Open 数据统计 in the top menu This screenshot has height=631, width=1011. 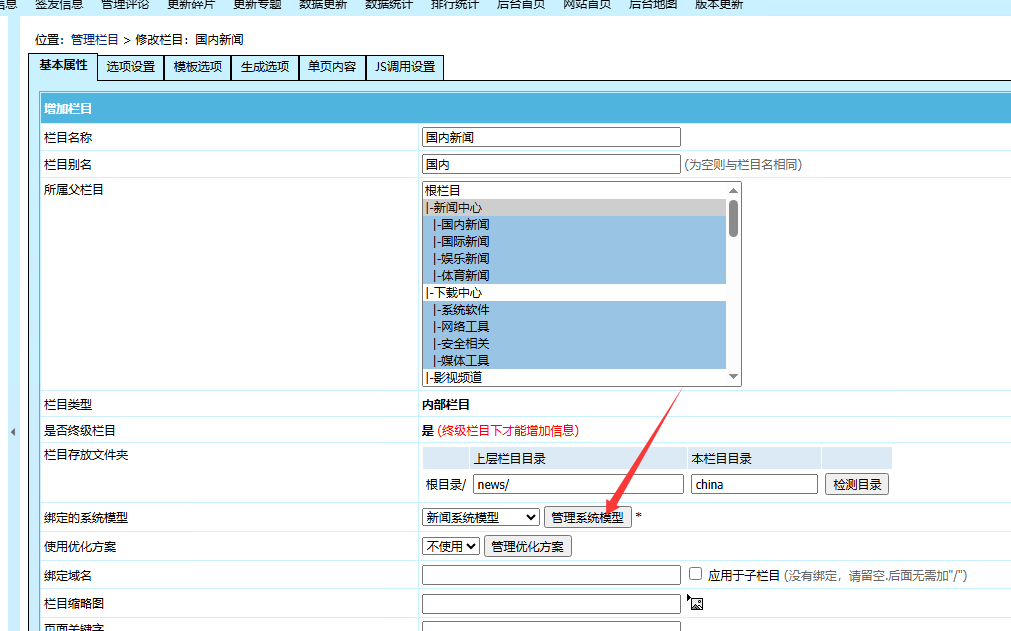[x=392, y=5]
